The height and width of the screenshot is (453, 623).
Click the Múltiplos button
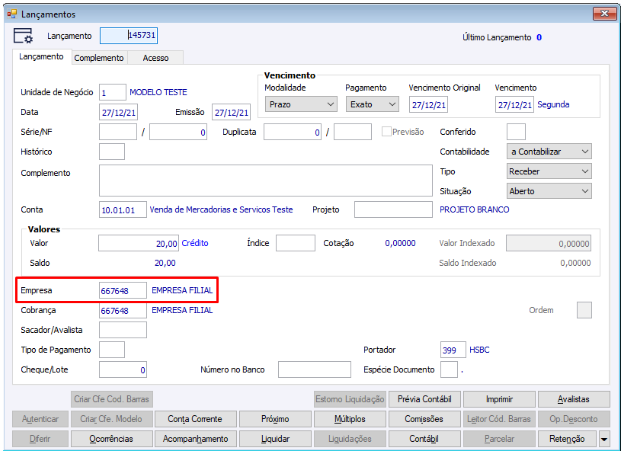[x=350, y=419]
